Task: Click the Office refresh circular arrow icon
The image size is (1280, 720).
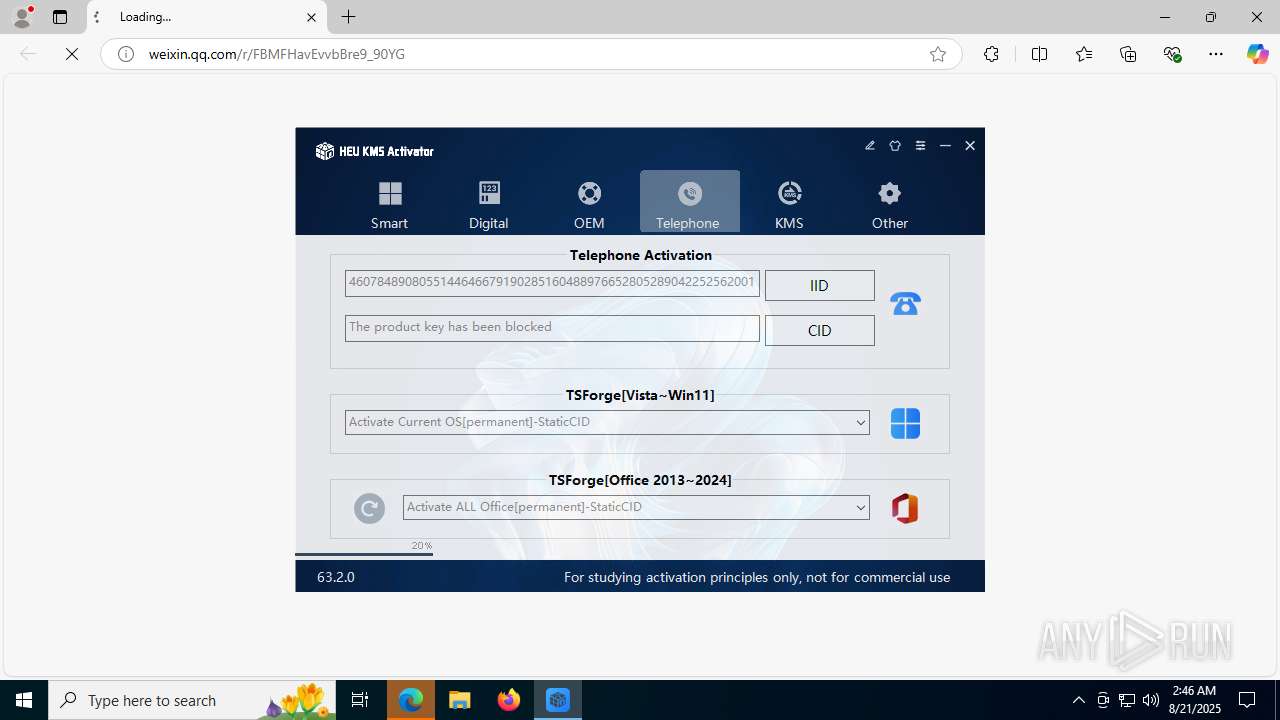Action: coord(369,508)
